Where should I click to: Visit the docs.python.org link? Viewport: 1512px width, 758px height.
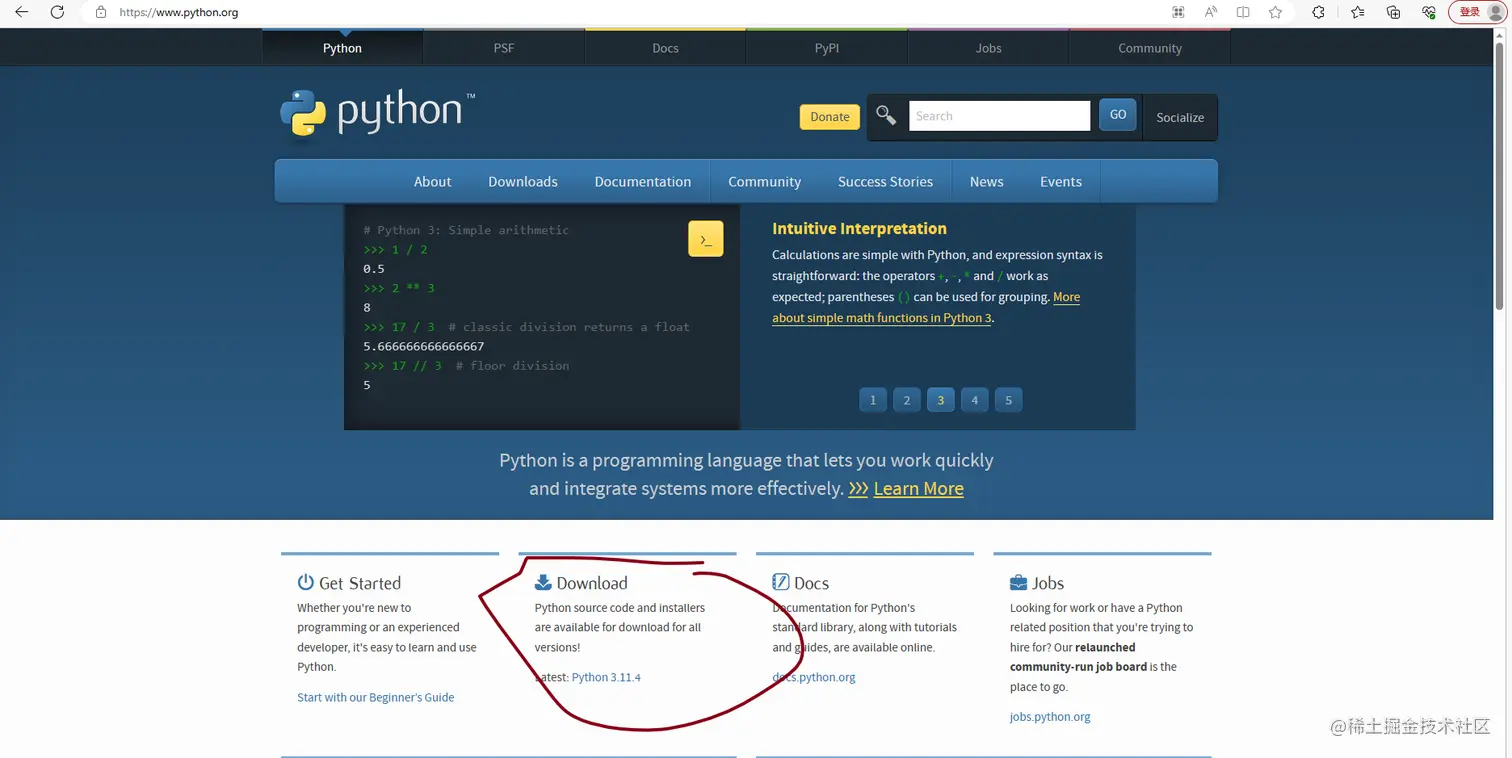coord(814,677)
